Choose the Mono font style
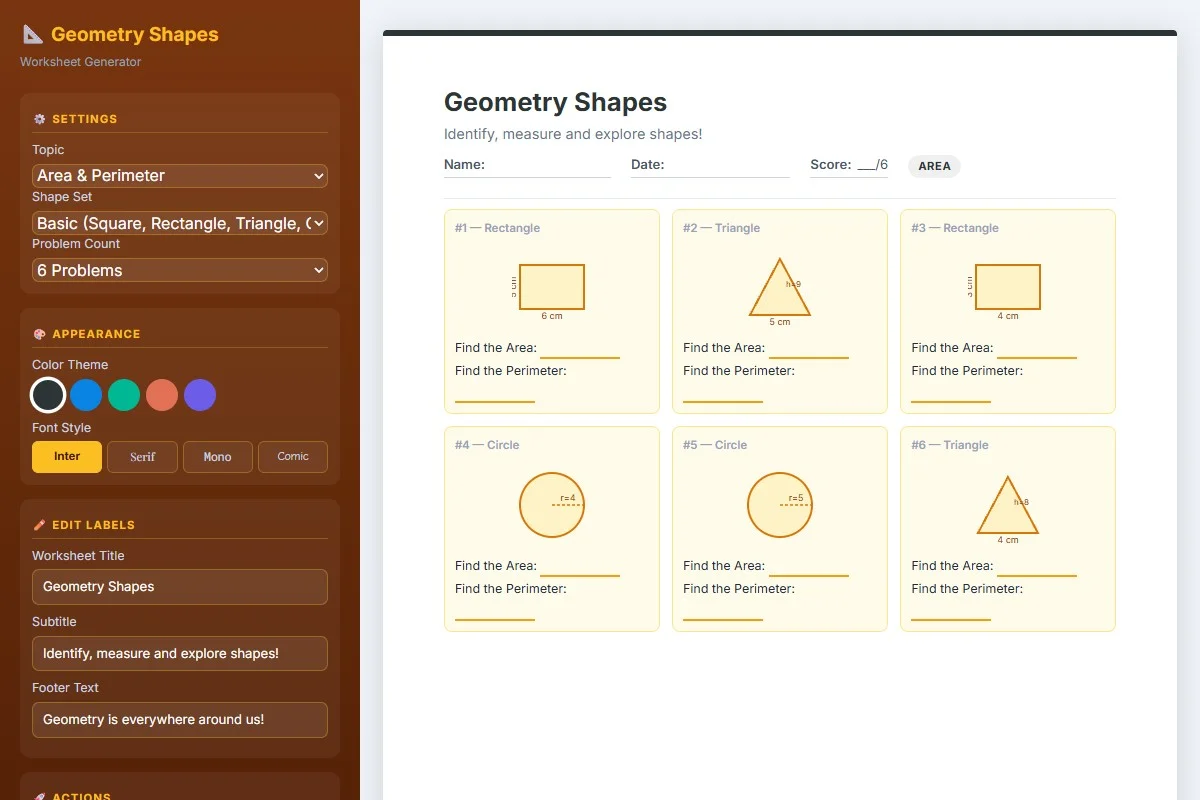This screenshot has height=800, width=1200. click(x=218, y=457)
